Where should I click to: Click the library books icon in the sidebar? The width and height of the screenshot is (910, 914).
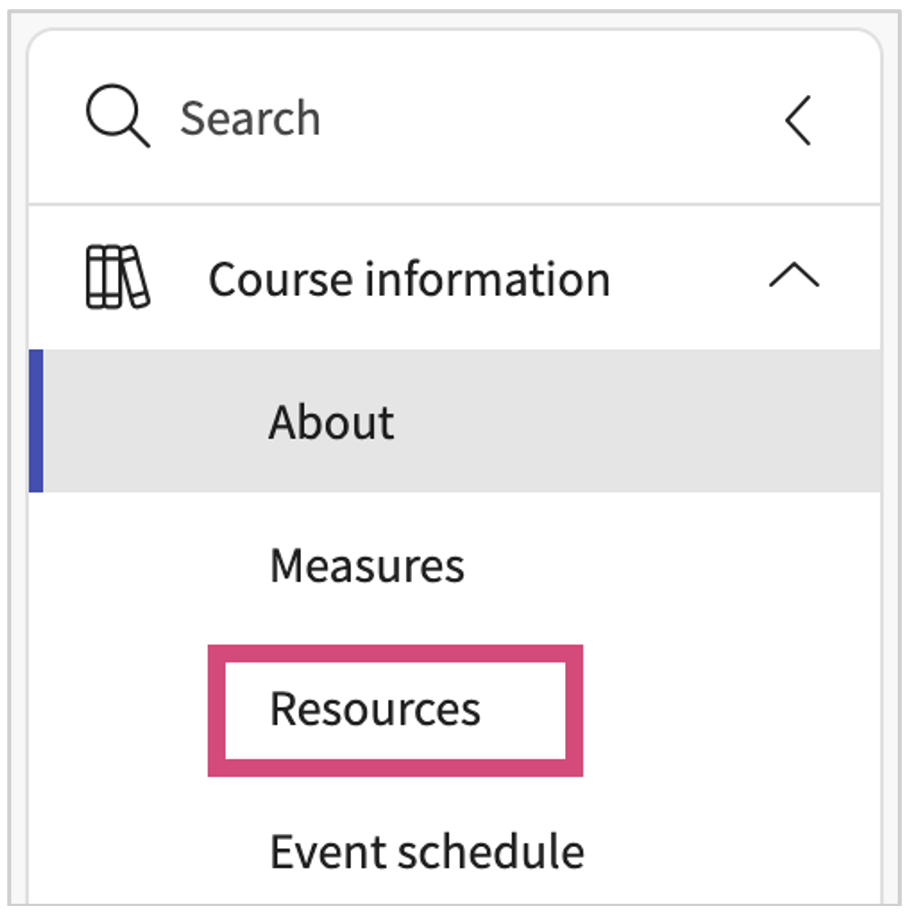pos(117,277)
